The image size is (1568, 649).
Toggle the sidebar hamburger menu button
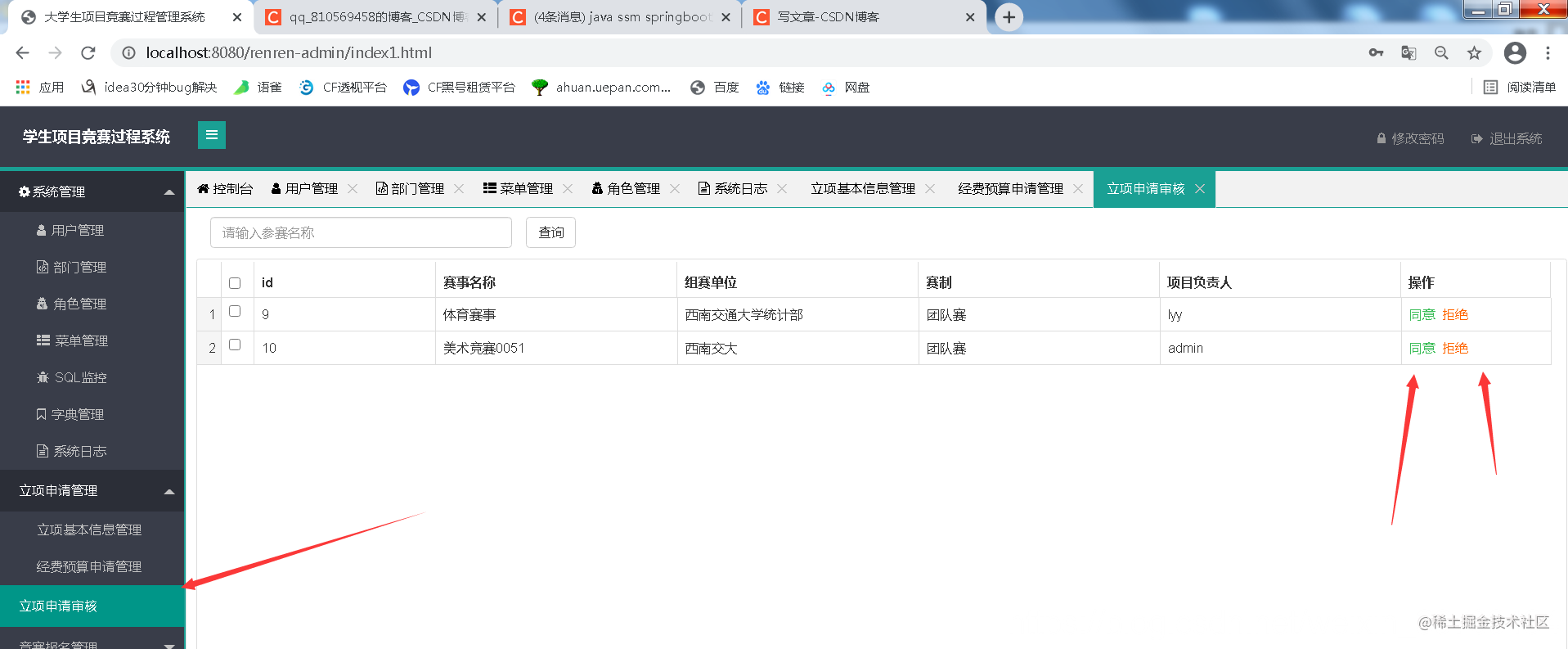(212, 135)
